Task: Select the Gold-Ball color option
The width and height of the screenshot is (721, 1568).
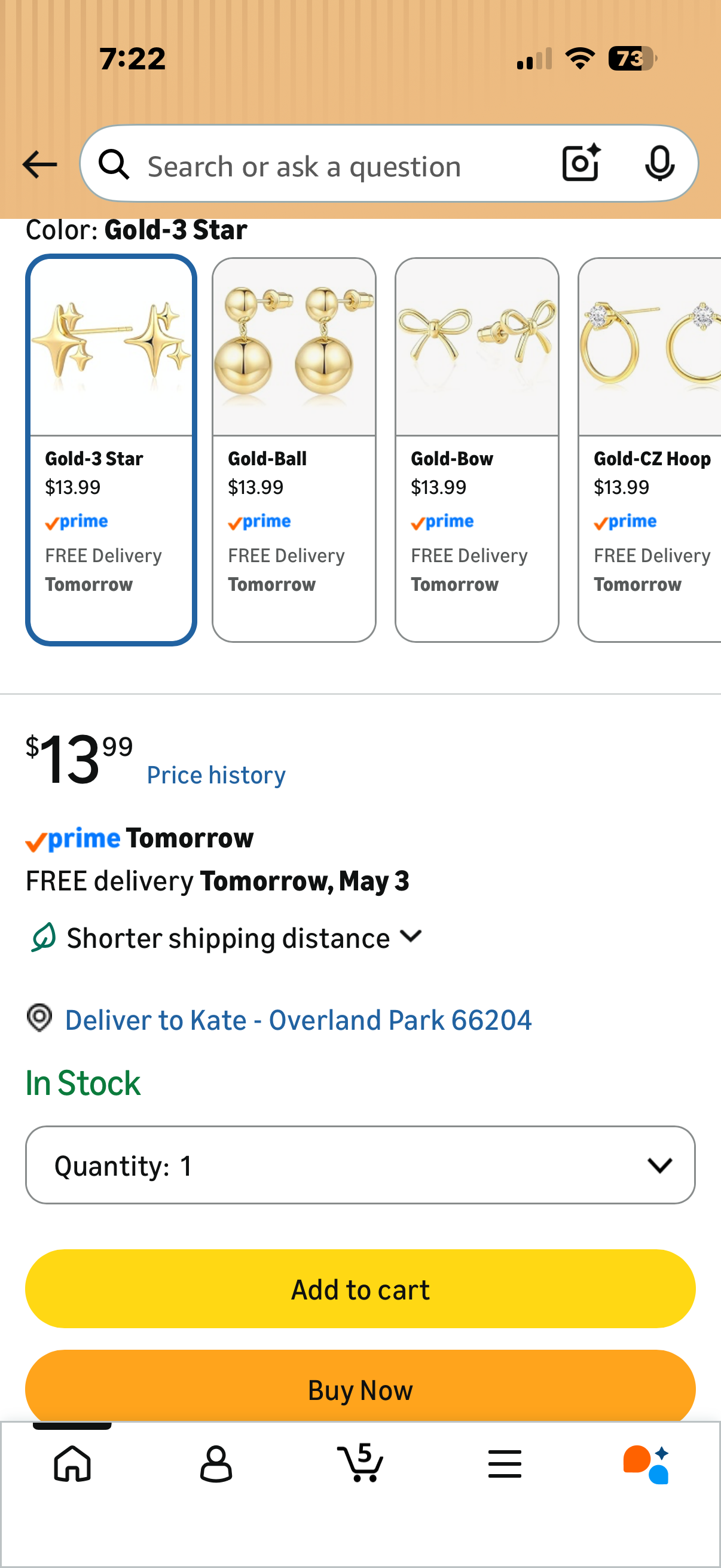Action: (x=294, y=450)
